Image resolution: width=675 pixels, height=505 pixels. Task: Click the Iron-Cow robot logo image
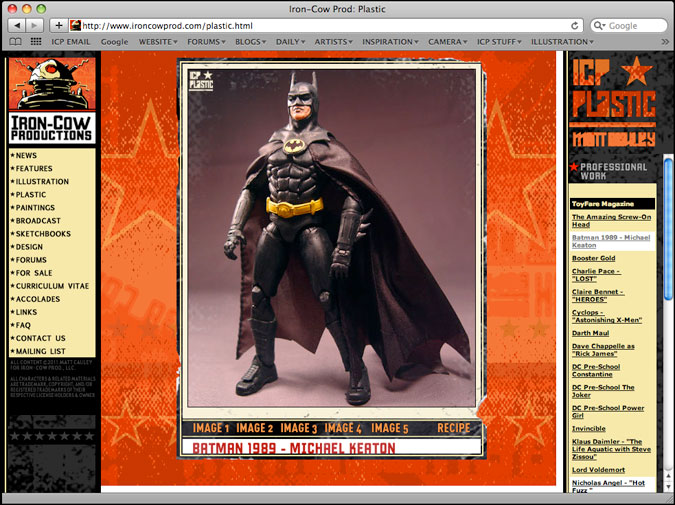52,84
